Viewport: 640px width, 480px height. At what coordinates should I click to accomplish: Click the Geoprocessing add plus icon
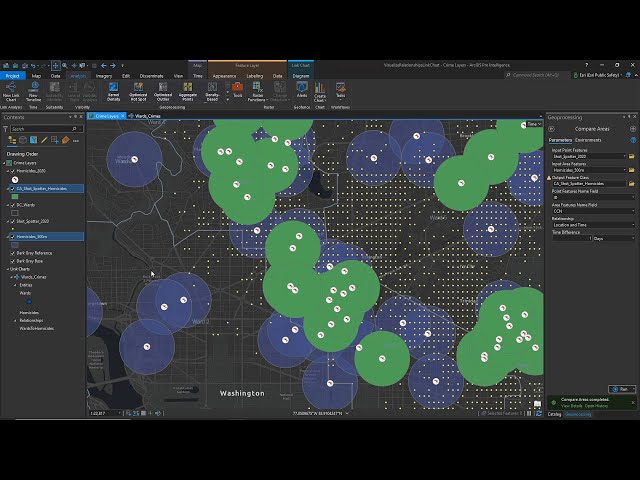pos(633,129)
